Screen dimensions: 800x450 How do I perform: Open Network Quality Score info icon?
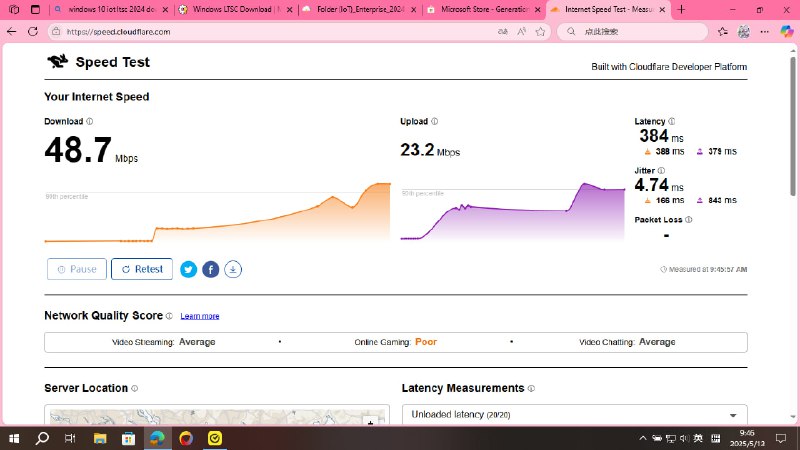[169, 316]
